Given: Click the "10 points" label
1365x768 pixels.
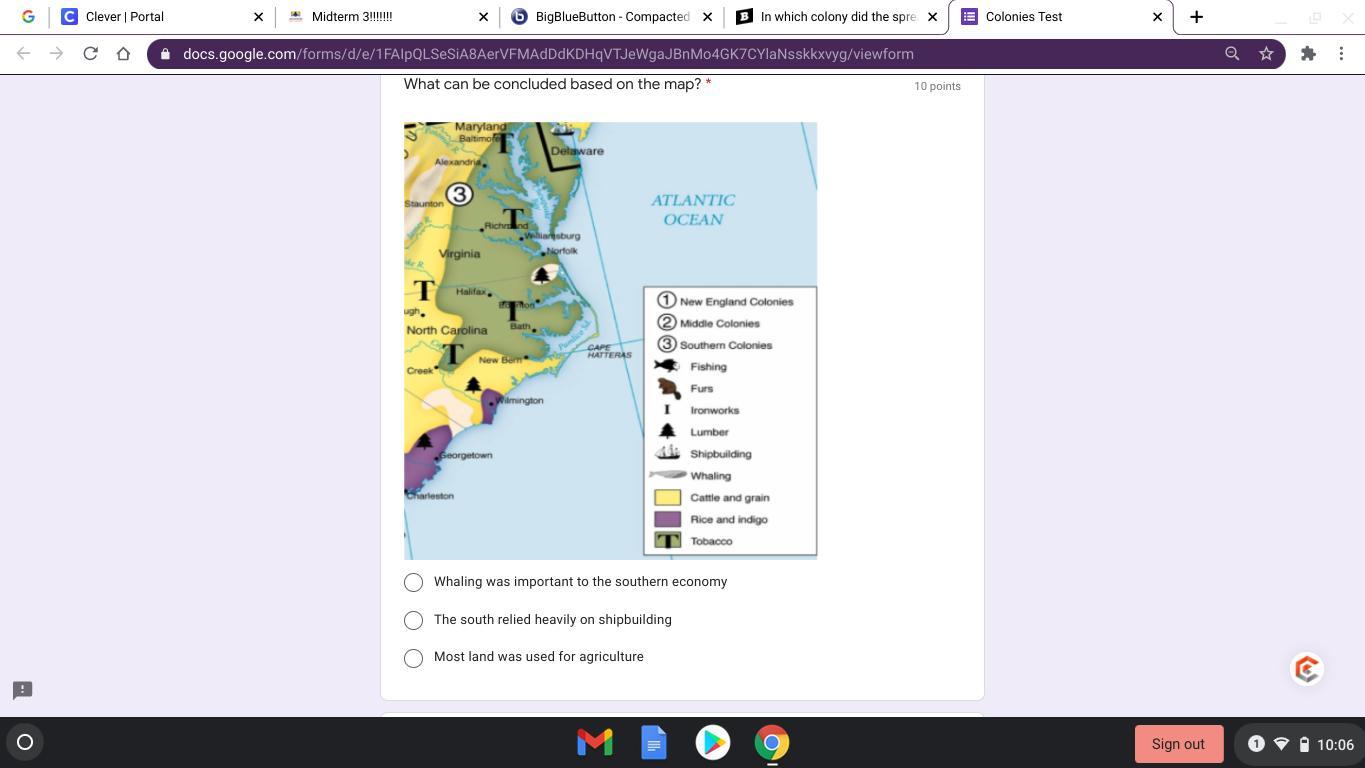Looking at the screenshot, I should (937, 86).
